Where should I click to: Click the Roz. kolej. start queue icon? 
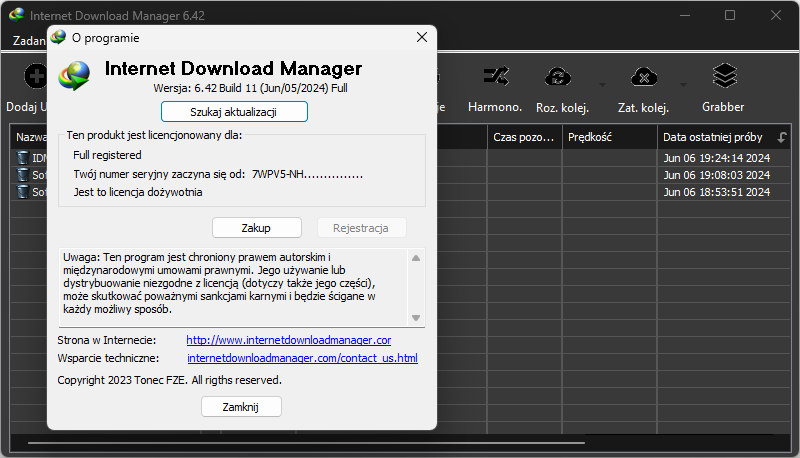[x=558, y=77]
